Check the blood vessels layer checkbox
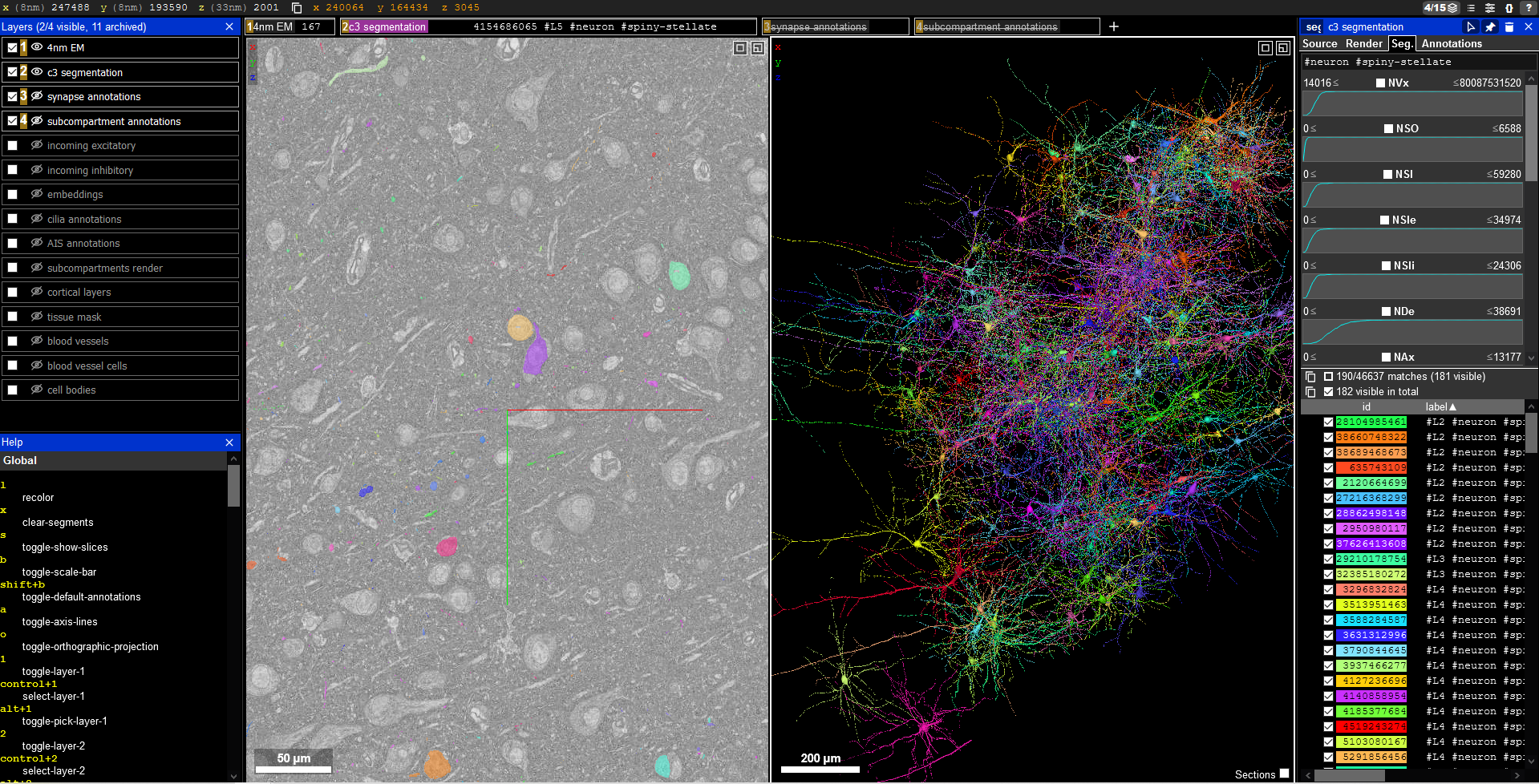Image resolution: width=1539 pixels, height=784 pixels. (13, 341)
